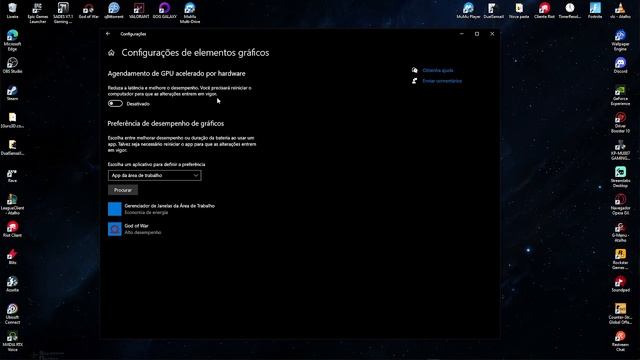This screenshot has width=640, height=360.
Task: Open qBittorrent desktop shortcut
Action: click(114, 11)
